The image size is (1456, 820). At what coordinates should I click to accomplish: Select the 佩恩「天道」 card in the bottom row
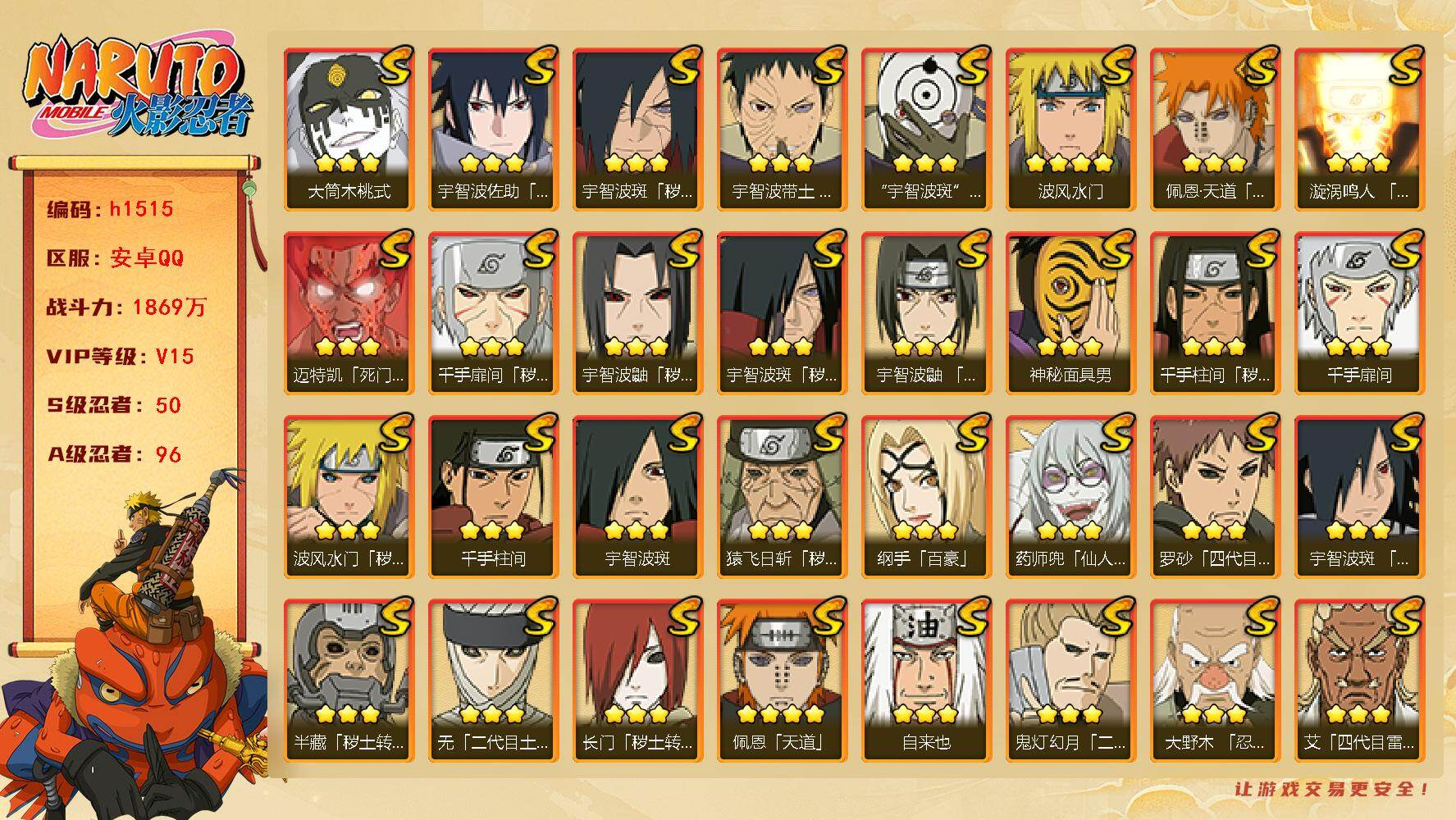(782, 680)
